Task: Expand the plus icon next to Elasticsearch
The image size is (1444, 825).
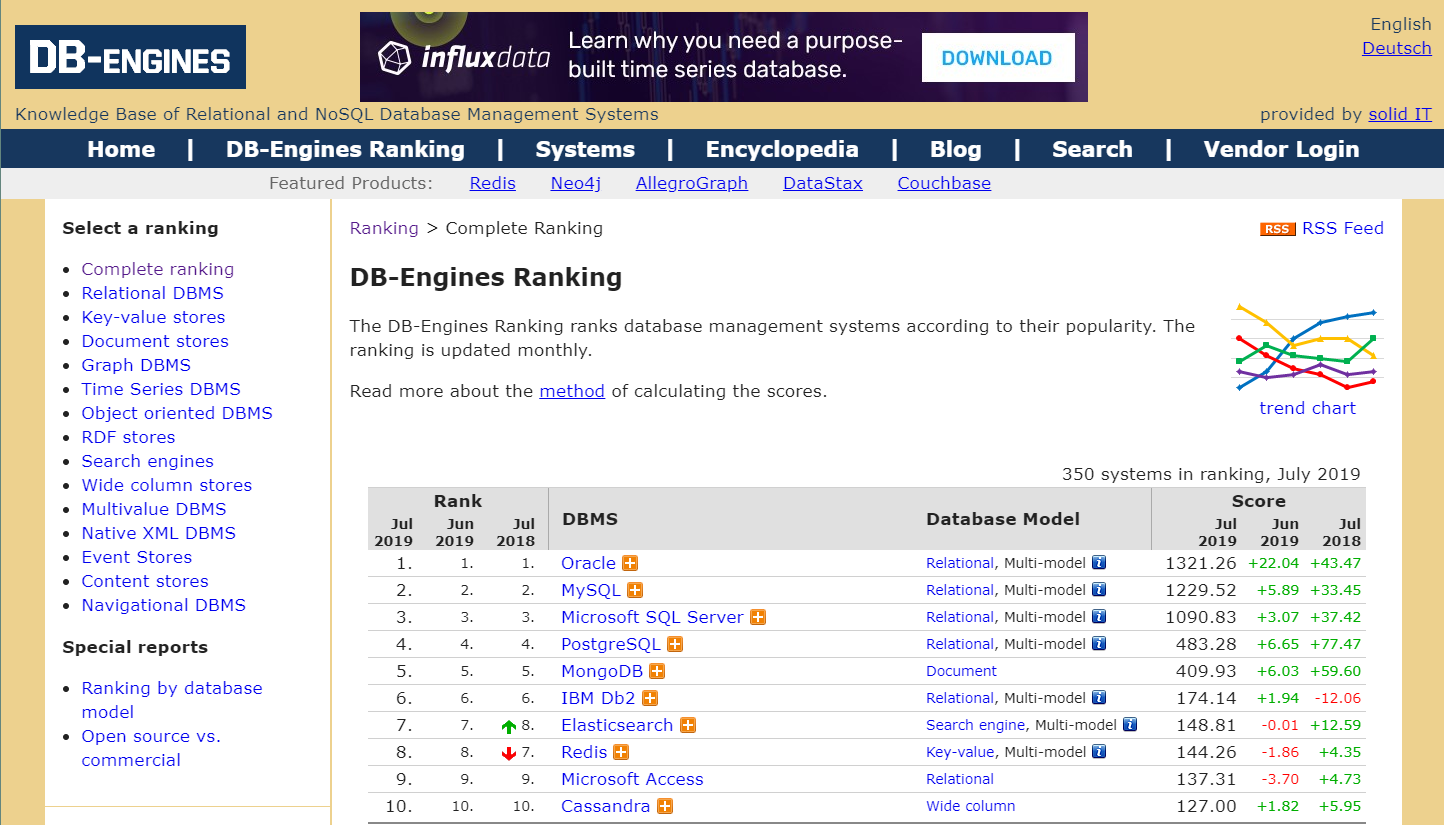Action: click(688, 725)
